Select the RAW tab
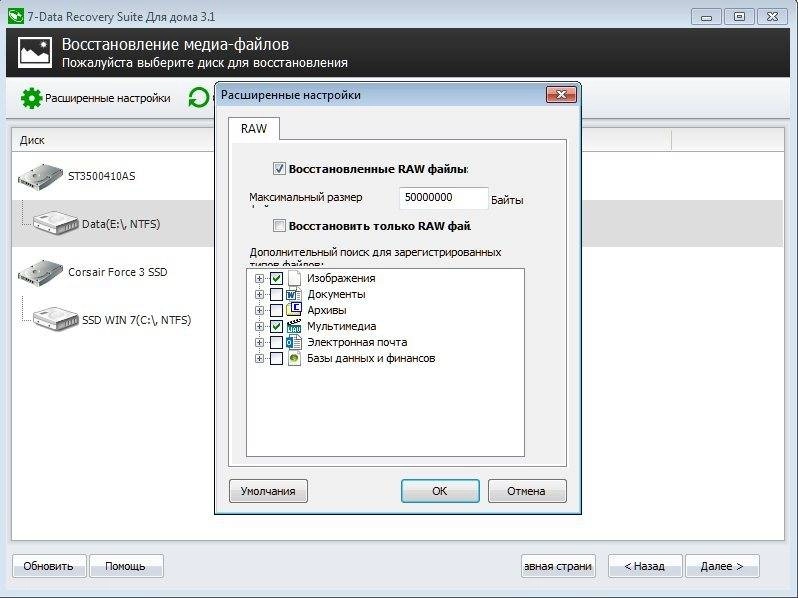Viewport: 798px width, 598px height. (x=253, y=128)
